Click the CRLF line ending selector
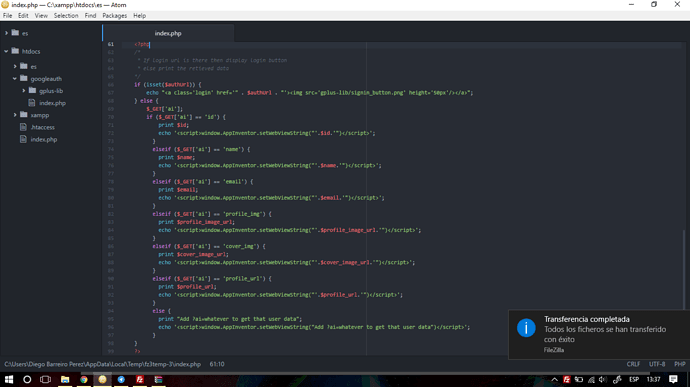The image size is (690, 387). 633,364
